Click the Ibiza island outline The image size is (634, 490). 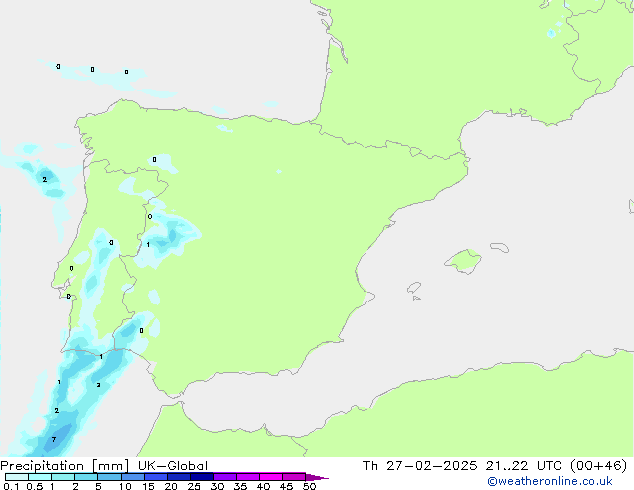pyautogui.click(x=414, y=288)
